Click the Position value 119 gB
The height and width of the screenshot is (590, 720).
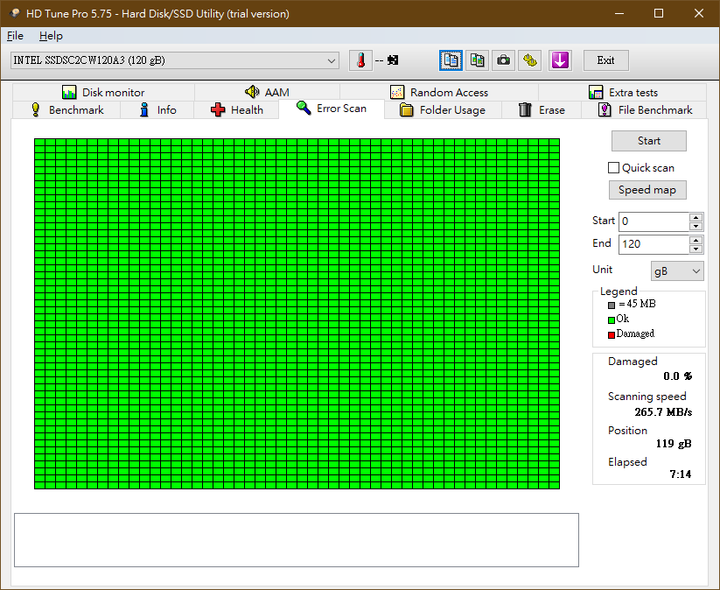(x=673, y=444)
